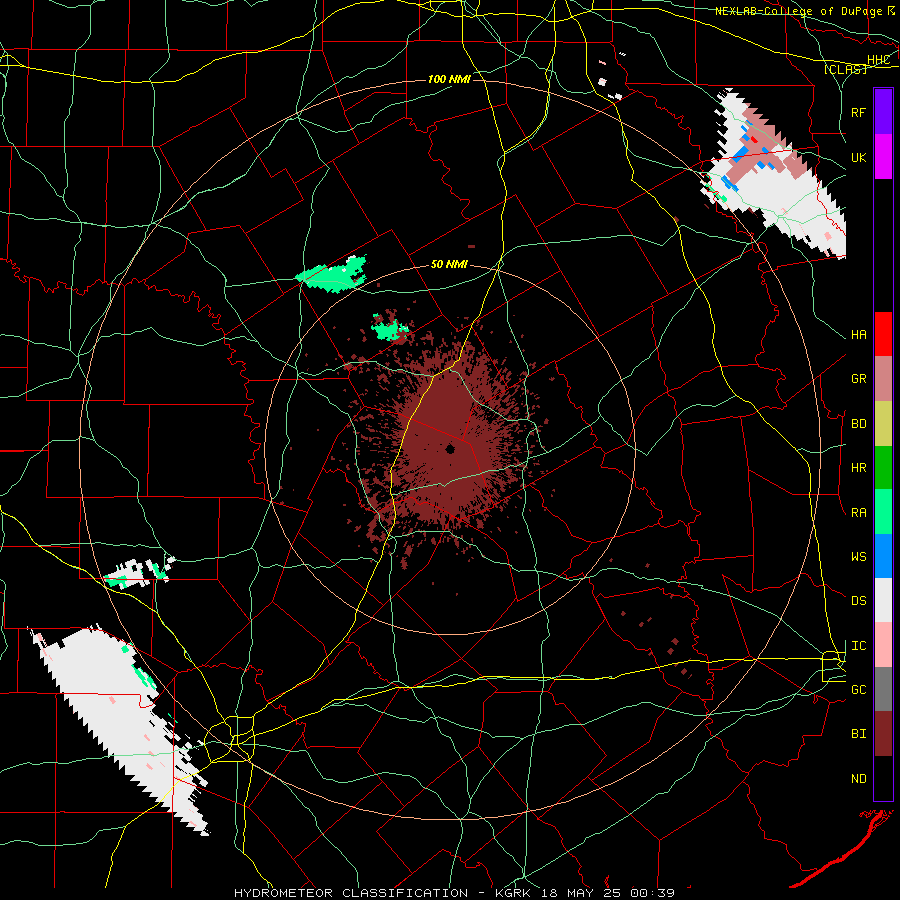
Task: Click the DS white legend color swatch
Action: tap(883, 600)
